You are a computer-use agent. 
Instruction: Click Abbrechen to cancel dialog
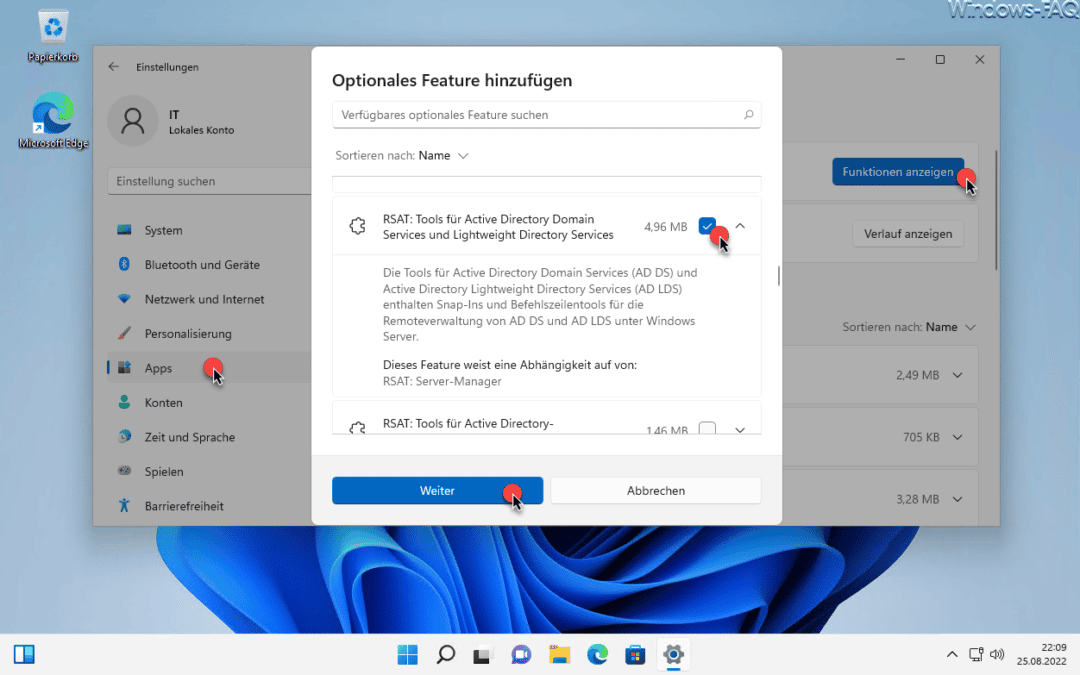656,490
